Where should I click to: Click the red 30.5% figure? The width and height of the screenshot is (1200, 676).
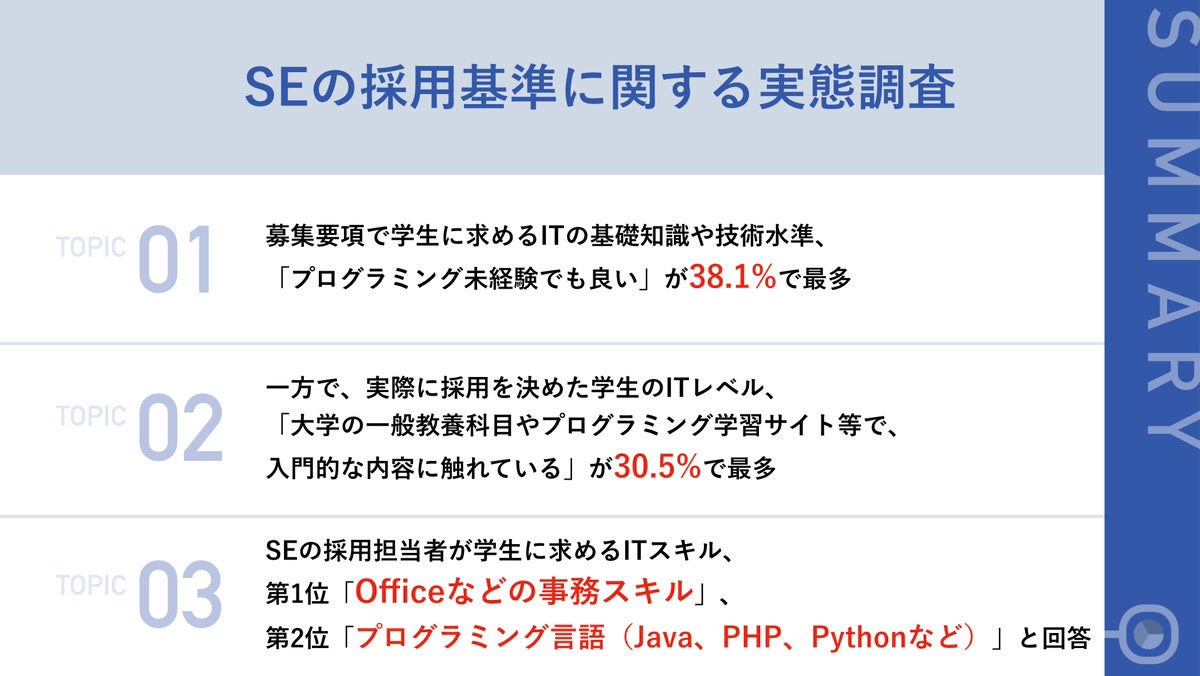pyautogui.click(x=657, y=467)
